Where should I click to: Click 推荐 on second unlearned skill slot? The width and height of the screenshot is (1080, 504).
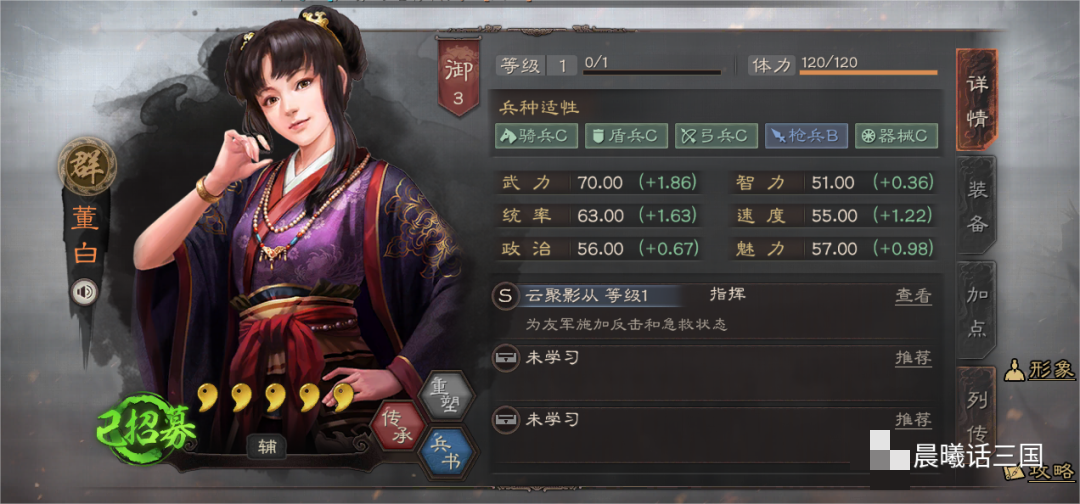tap(913, 419)
